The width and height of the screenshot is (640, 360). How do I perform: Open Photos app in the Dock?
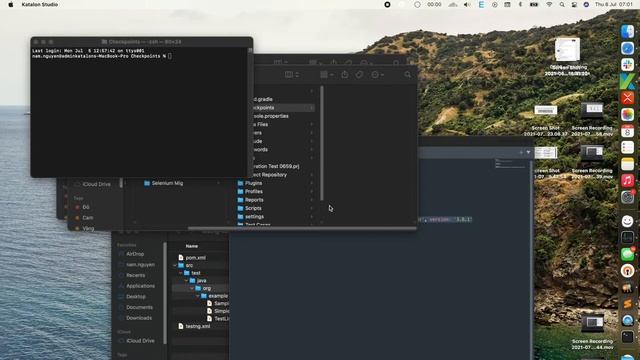pos(627,115)
